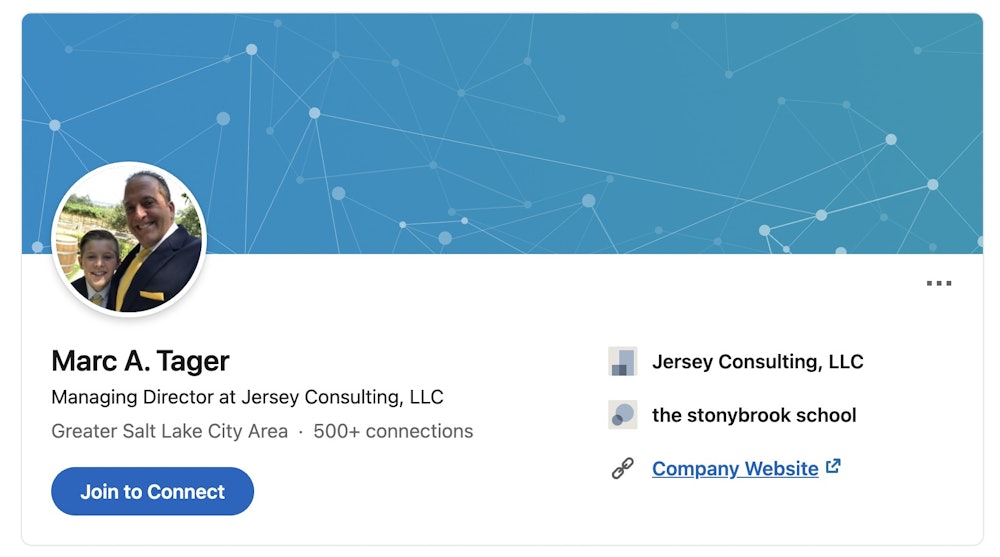Screen dimensions: 1000x557
Task: Select Jersey Consulting, LLC in the right column
Action: (757, 362)
